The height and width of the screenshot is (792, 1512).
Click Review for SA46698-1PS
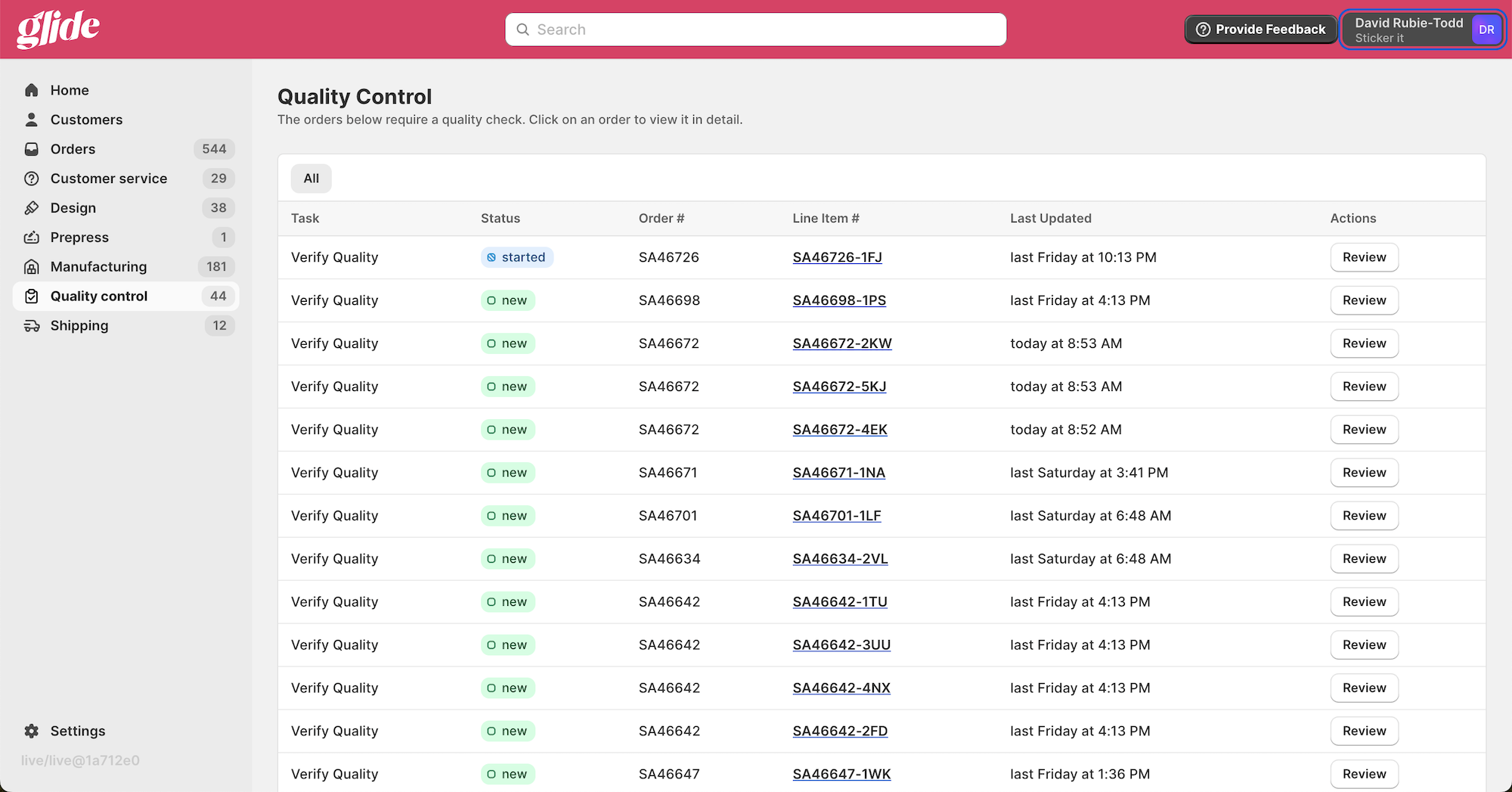click(x=1364, y=300)
